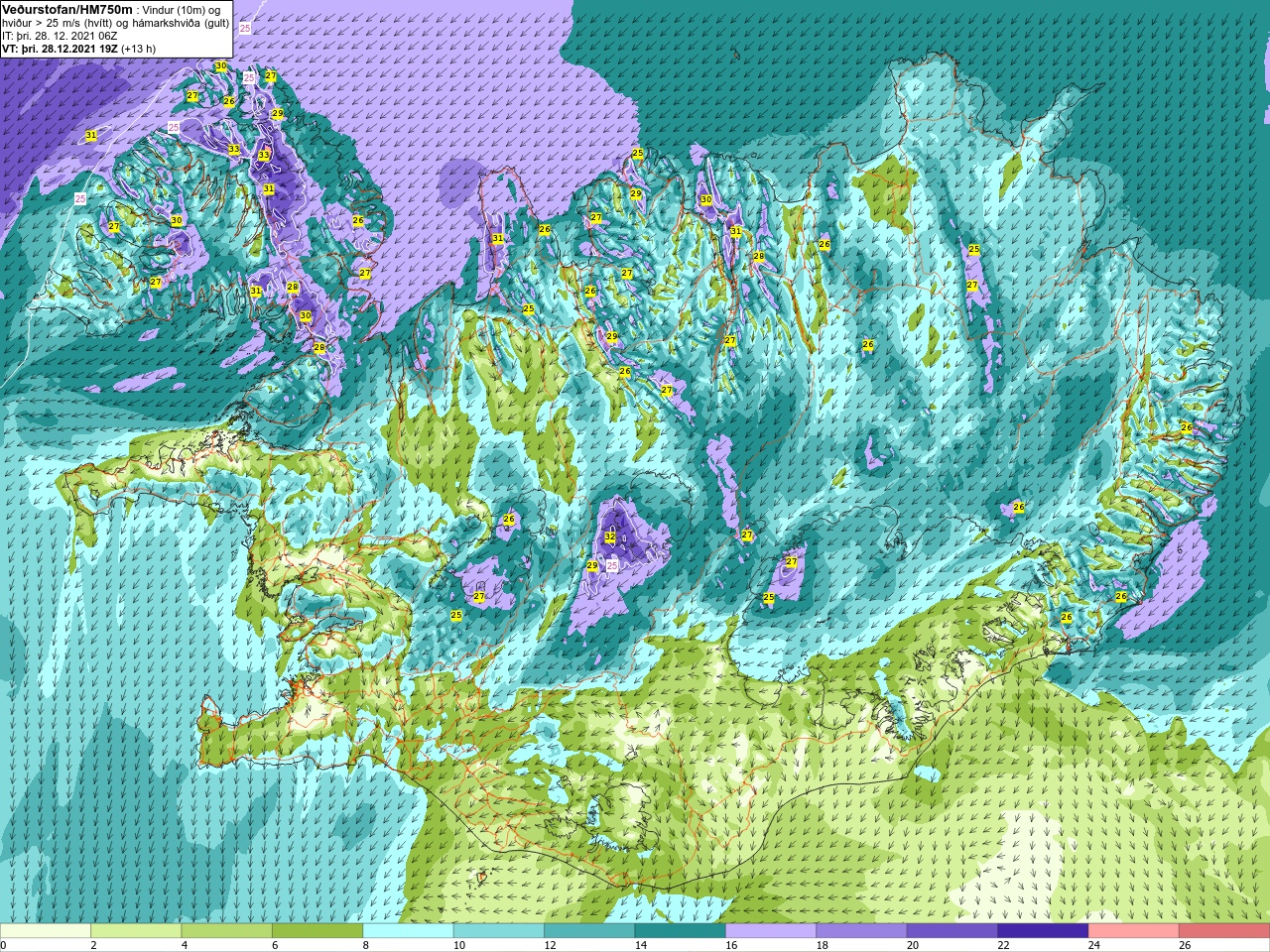Click the legend scale label "0"
The width and height of the screenshot is (1270, 952).
coord(4,945)
